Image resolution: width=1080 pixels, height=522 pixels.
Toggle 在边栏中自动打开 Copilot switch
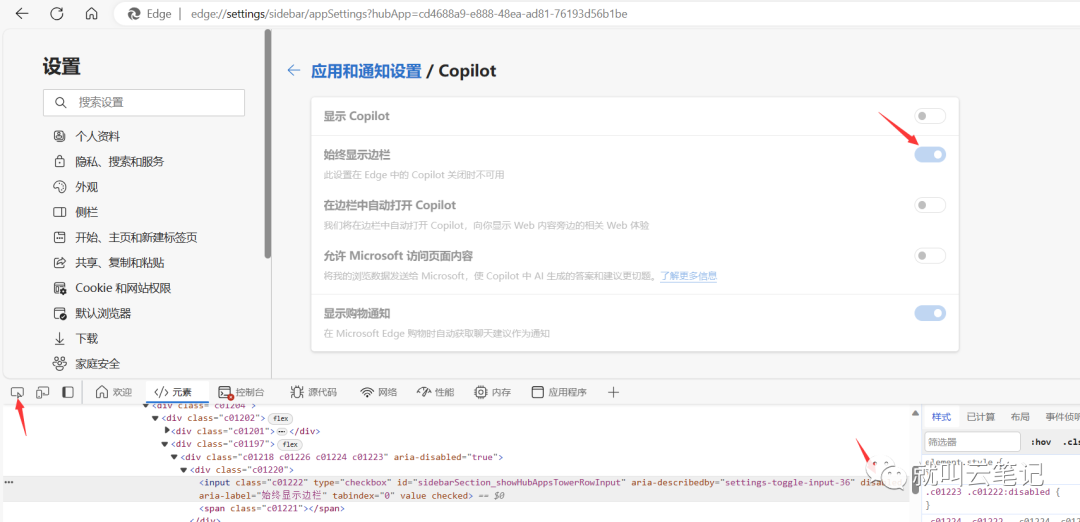[930, 205]
